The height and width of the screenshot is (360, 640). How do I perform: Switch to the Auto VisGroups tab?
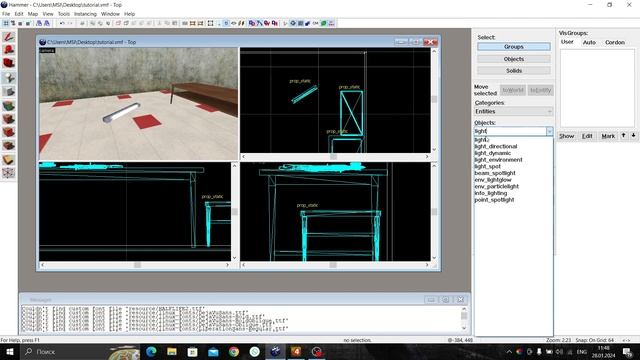tap(589, 42)
